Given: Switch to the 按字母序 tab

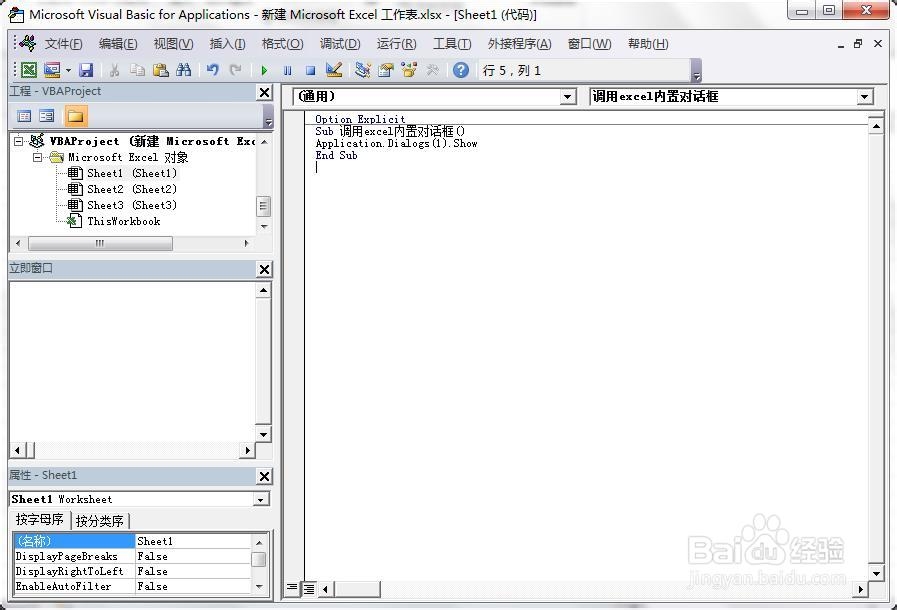Looking at the screenshot, I should coord(39,520).
